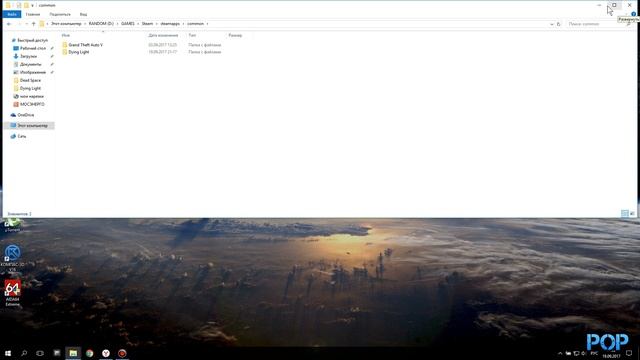Viewport: 640px width, 360px height.
Task: Refresh the folder via address bar
Action: 559,24
